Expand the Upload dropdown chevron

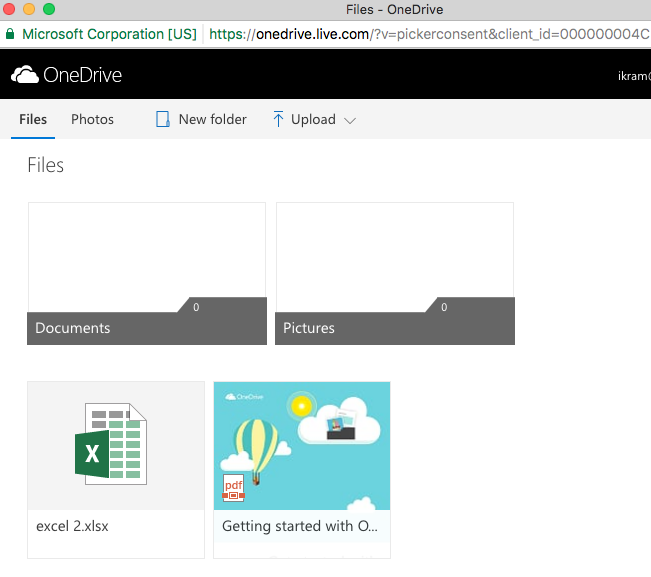click(350, 120)
